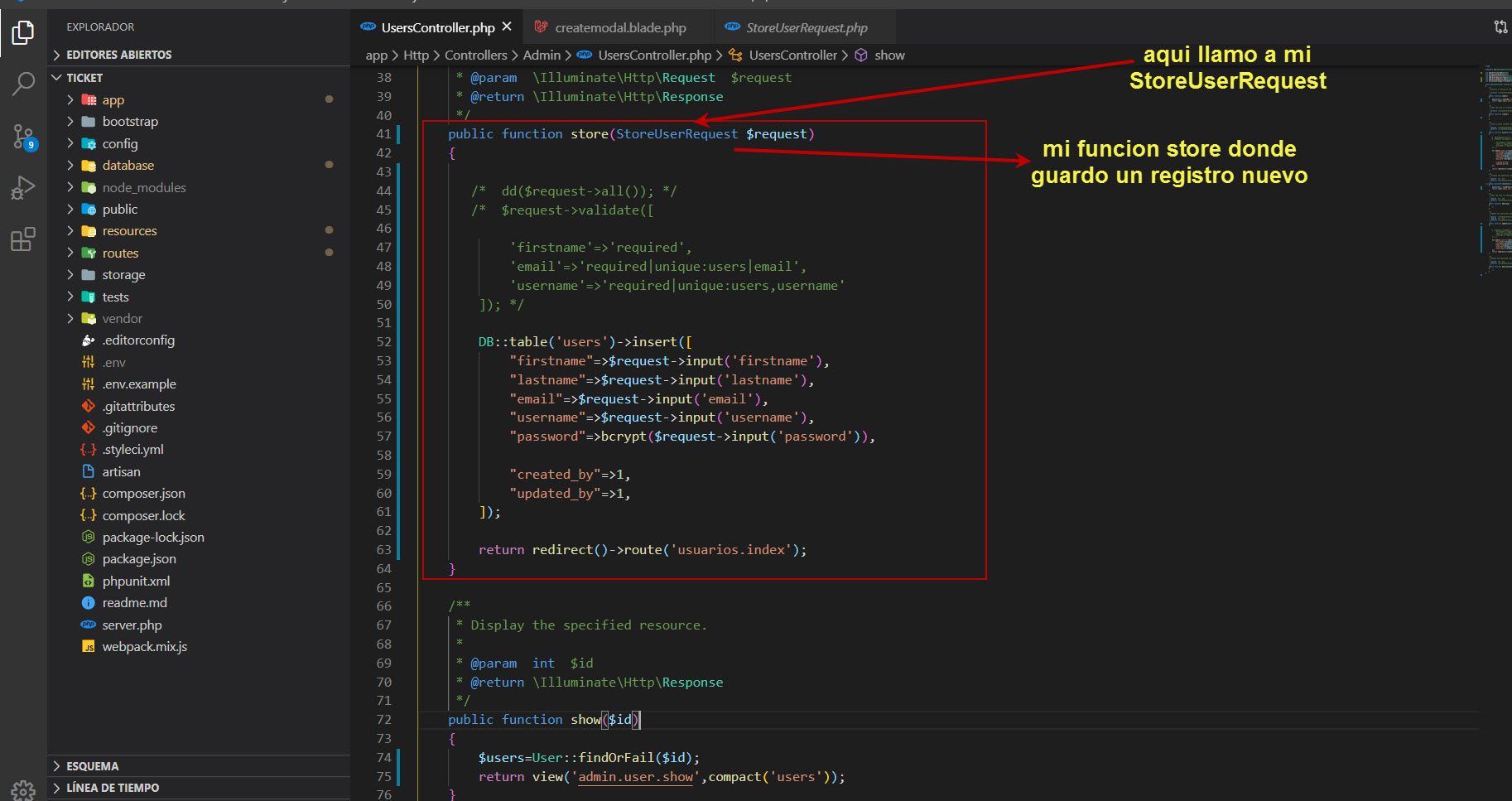Collapse the TICKET project folder section
1512x801 pixels.
pyautogui.click(x=199, y=77)
